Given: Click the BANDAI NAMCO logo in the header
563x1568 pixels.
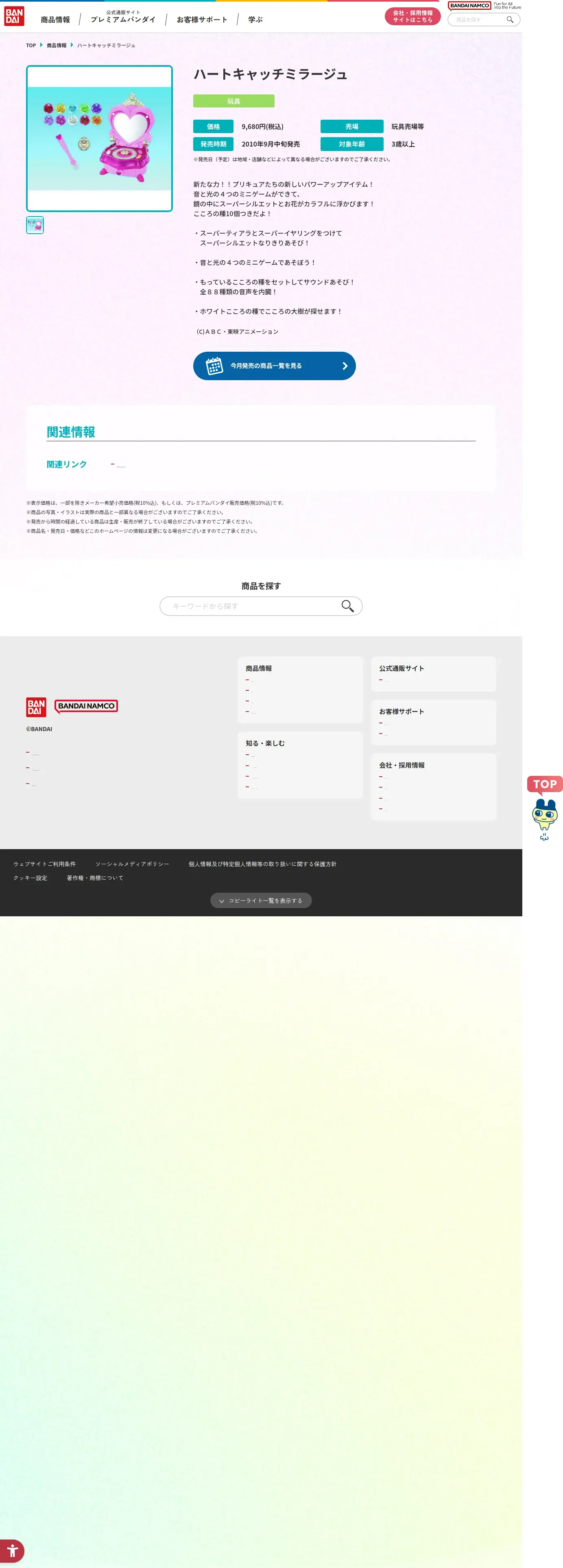Looking at the screenshot, I should pos(469,5).
